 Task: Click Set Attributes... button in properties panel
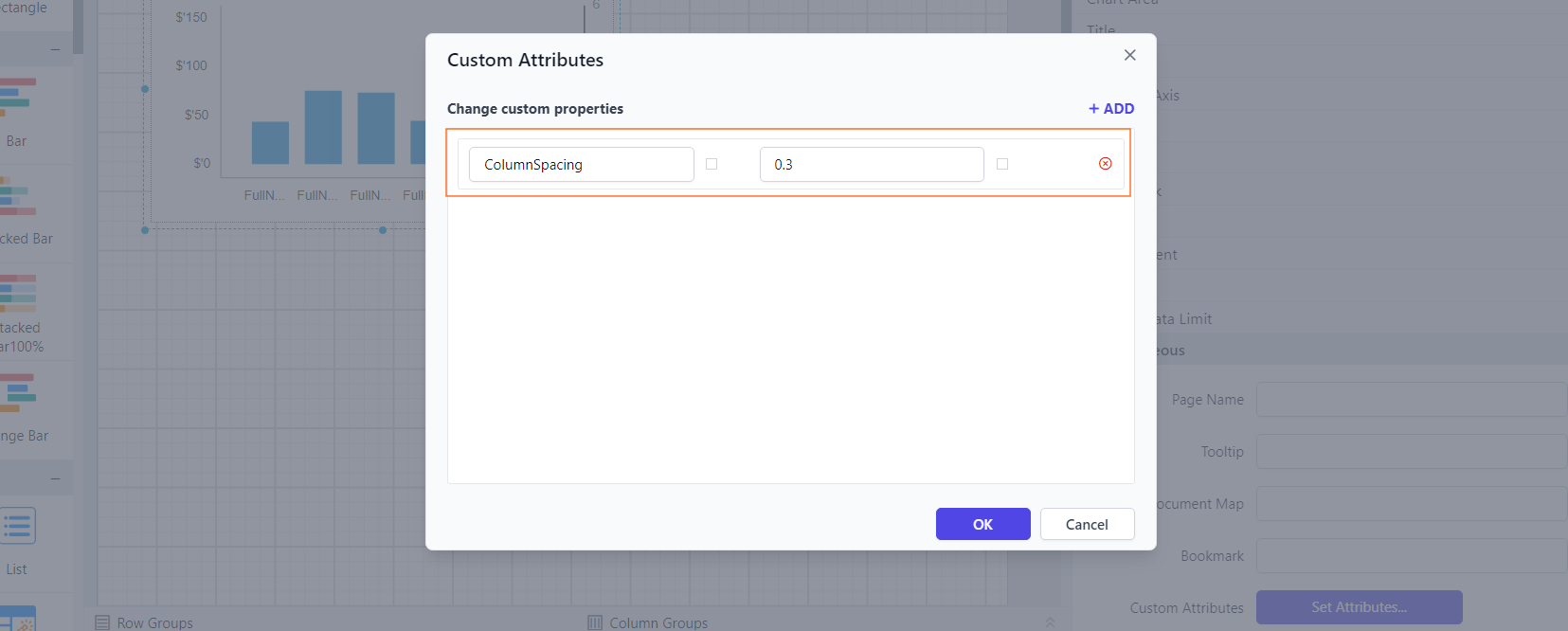[1359, 607]
